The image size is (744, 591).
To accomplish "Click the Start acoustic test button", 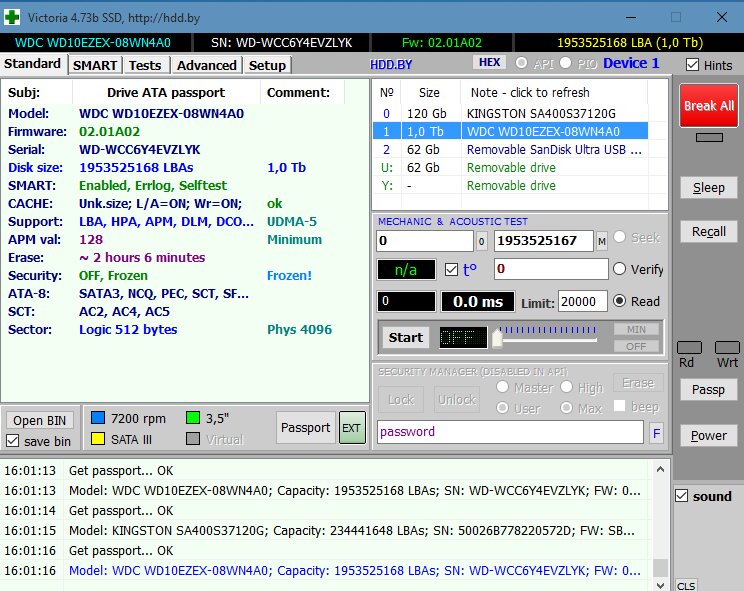I will [x=406, y=338].
